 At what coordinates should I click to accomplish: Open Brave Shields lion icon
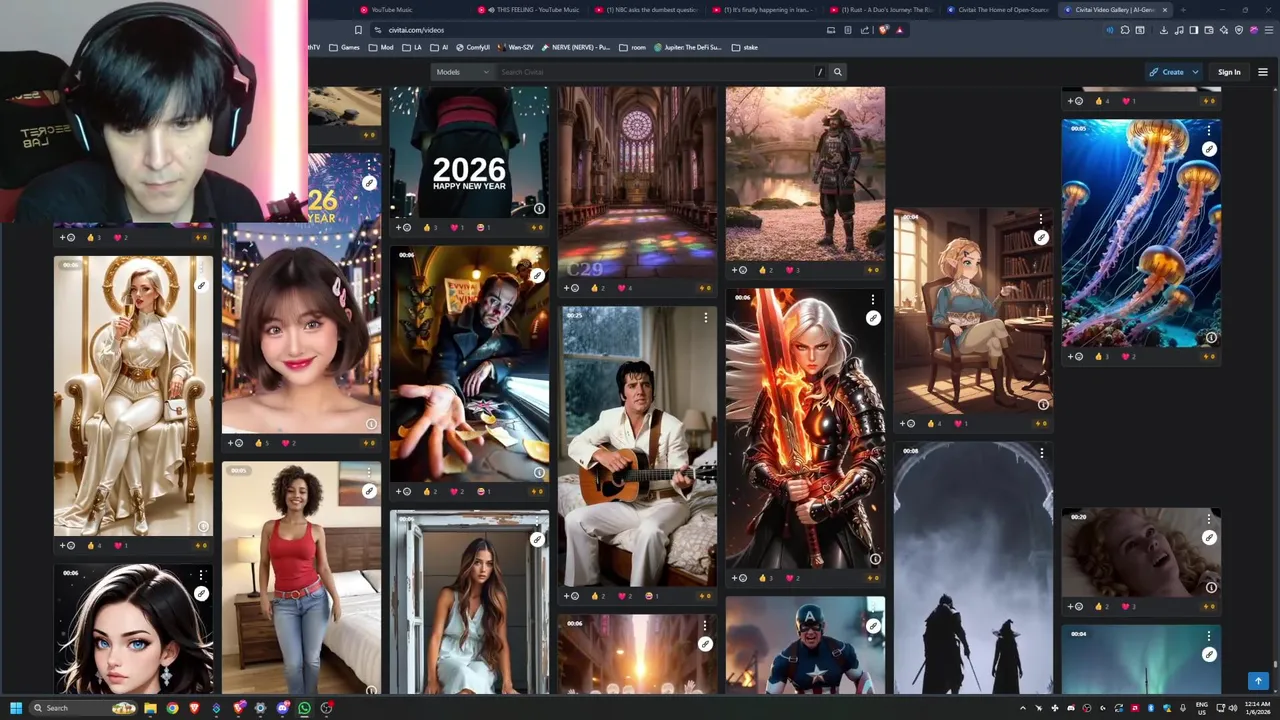click(x=883, y=30)
